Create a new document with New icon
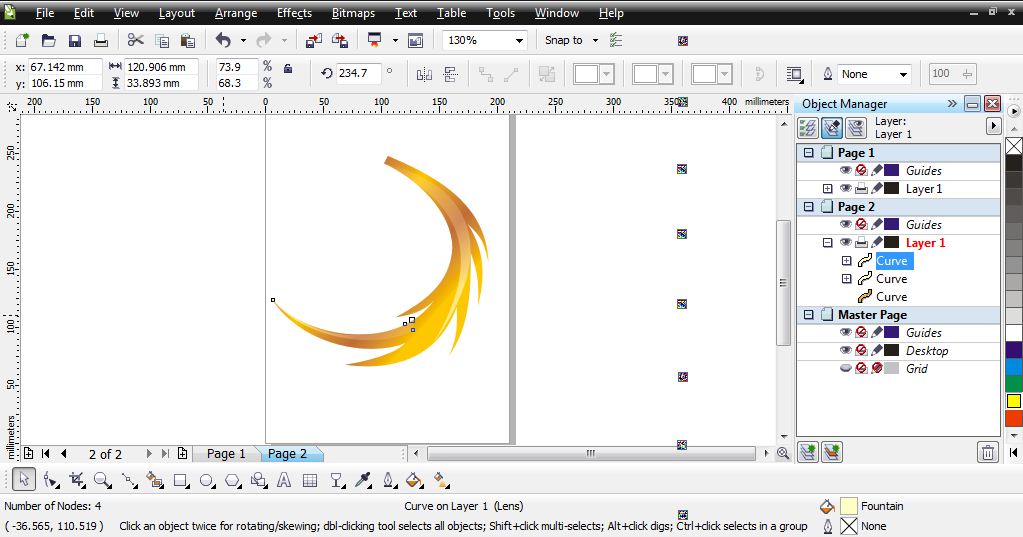Screen dimensions: 1023x537 (22, 40)
